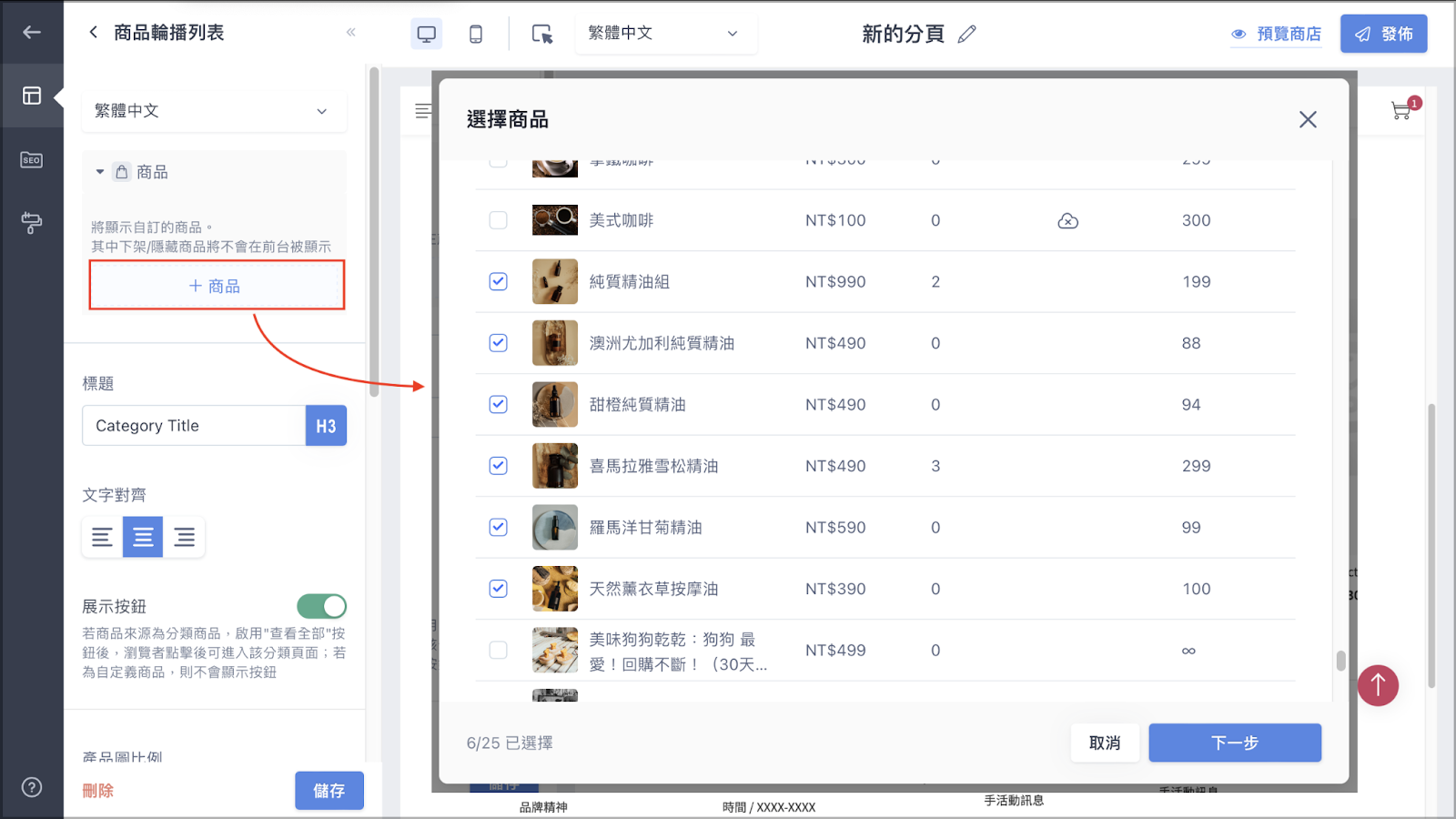Switch to desktop preview mode

pyautogui.click(x=426, y=34)
